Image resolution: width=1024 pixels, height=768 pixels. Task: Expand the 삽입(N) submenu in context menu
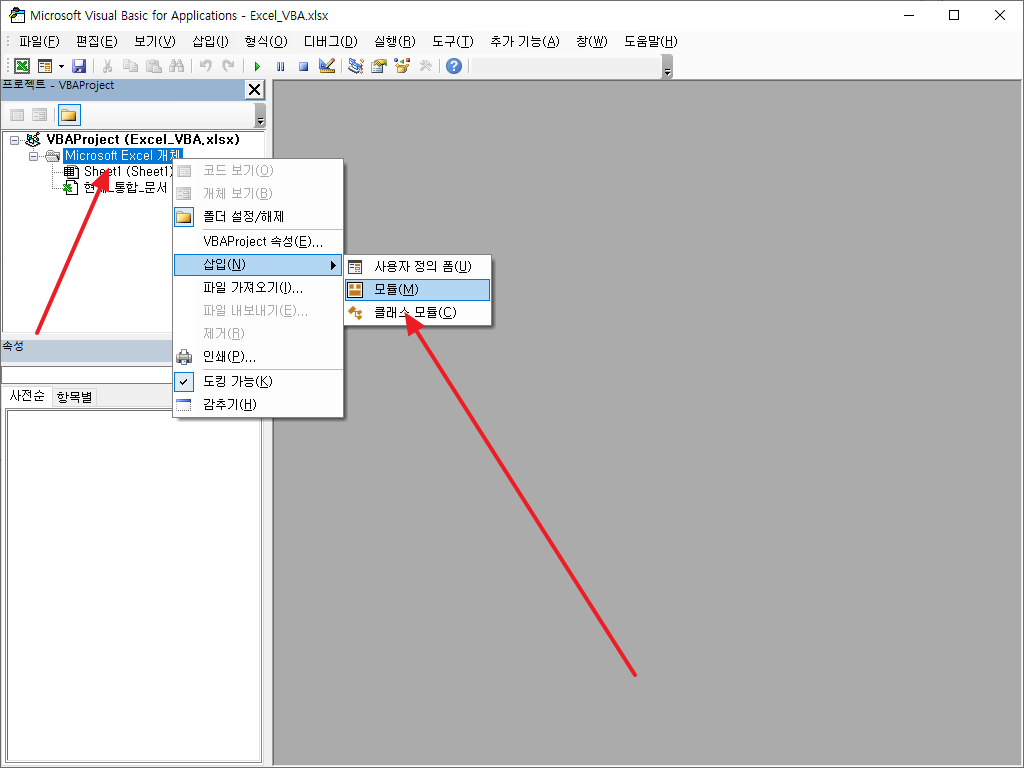[x=258, y=265]
